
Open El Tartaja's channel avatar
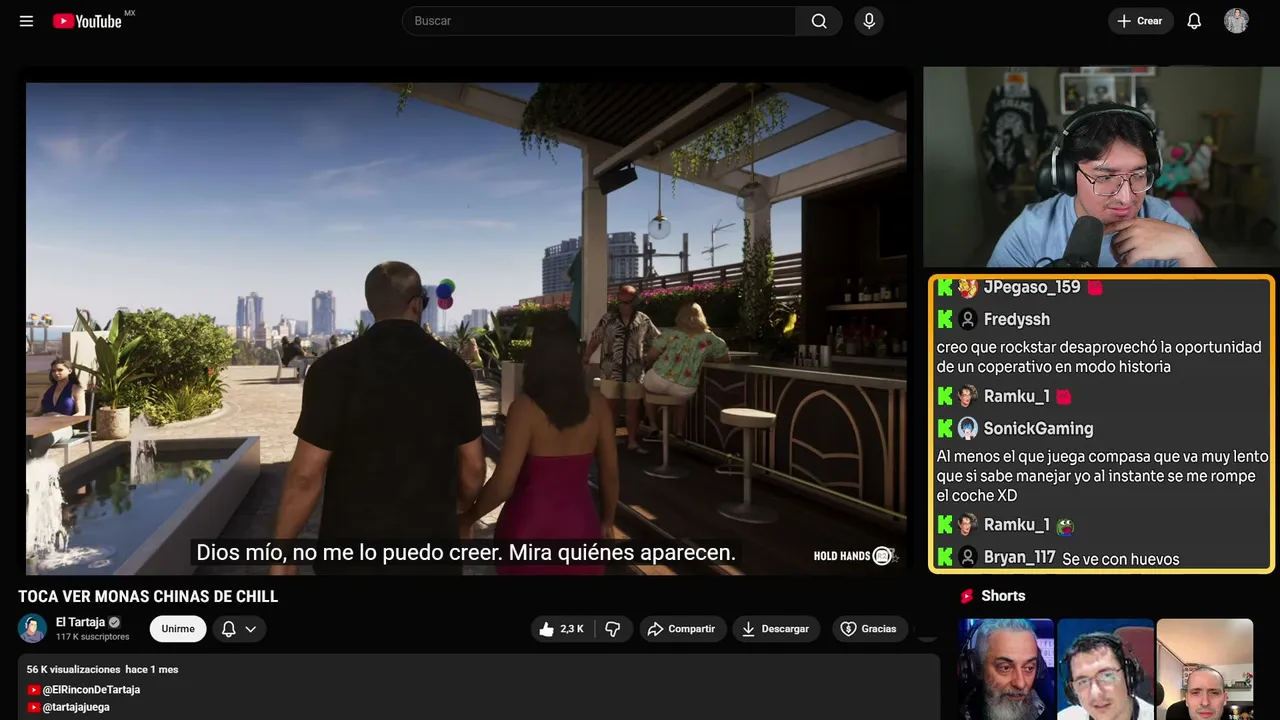point(32,628)
